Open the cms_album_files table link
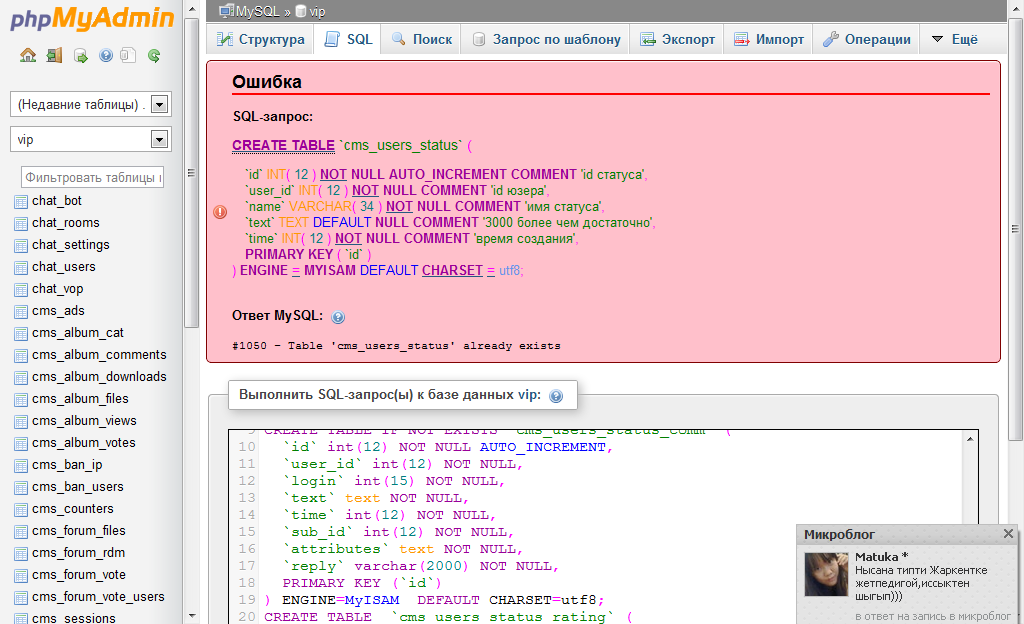This screenshot has width=1024, height=624. pos(80,399)
